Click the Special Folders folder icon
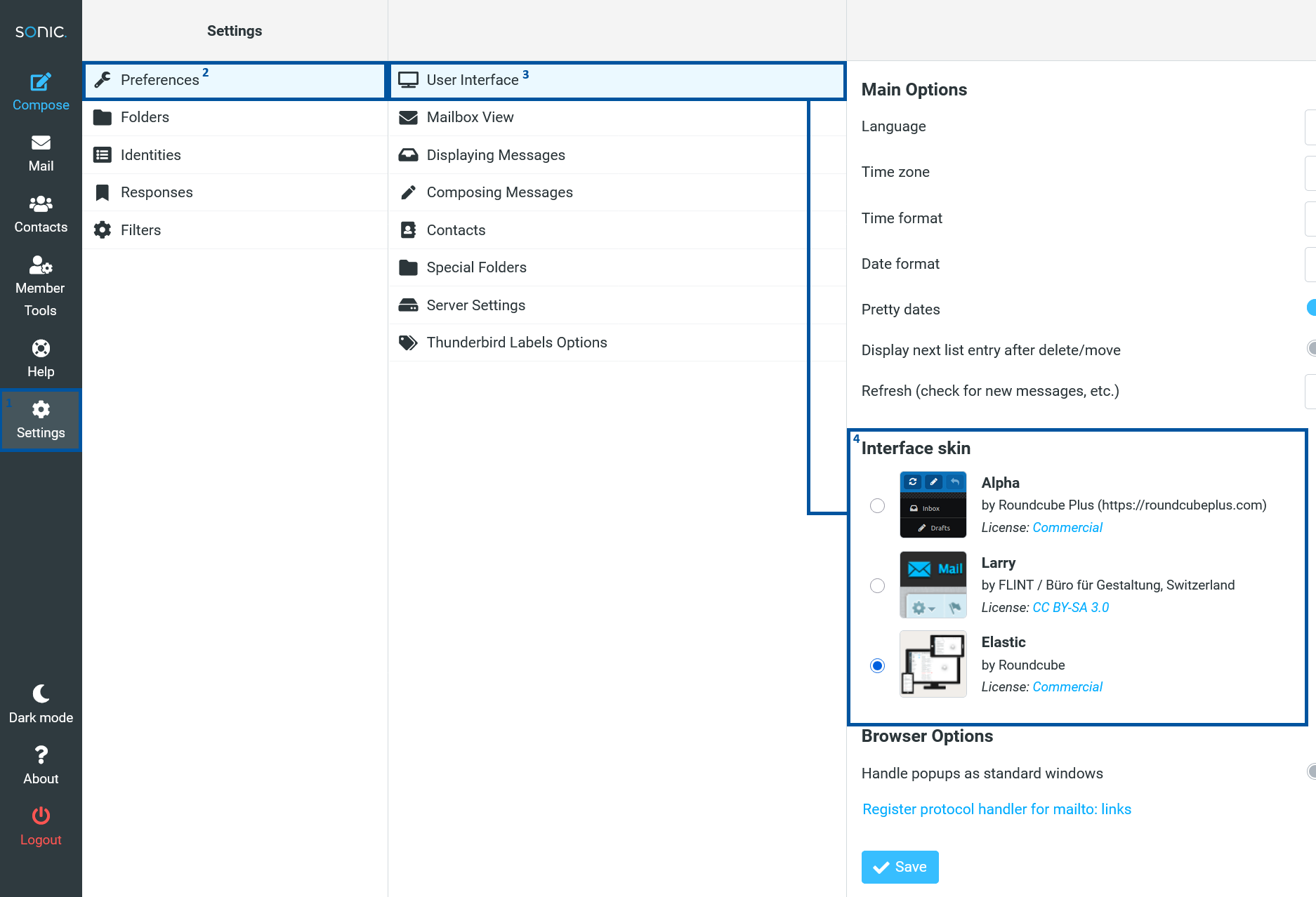 point(408,267)
